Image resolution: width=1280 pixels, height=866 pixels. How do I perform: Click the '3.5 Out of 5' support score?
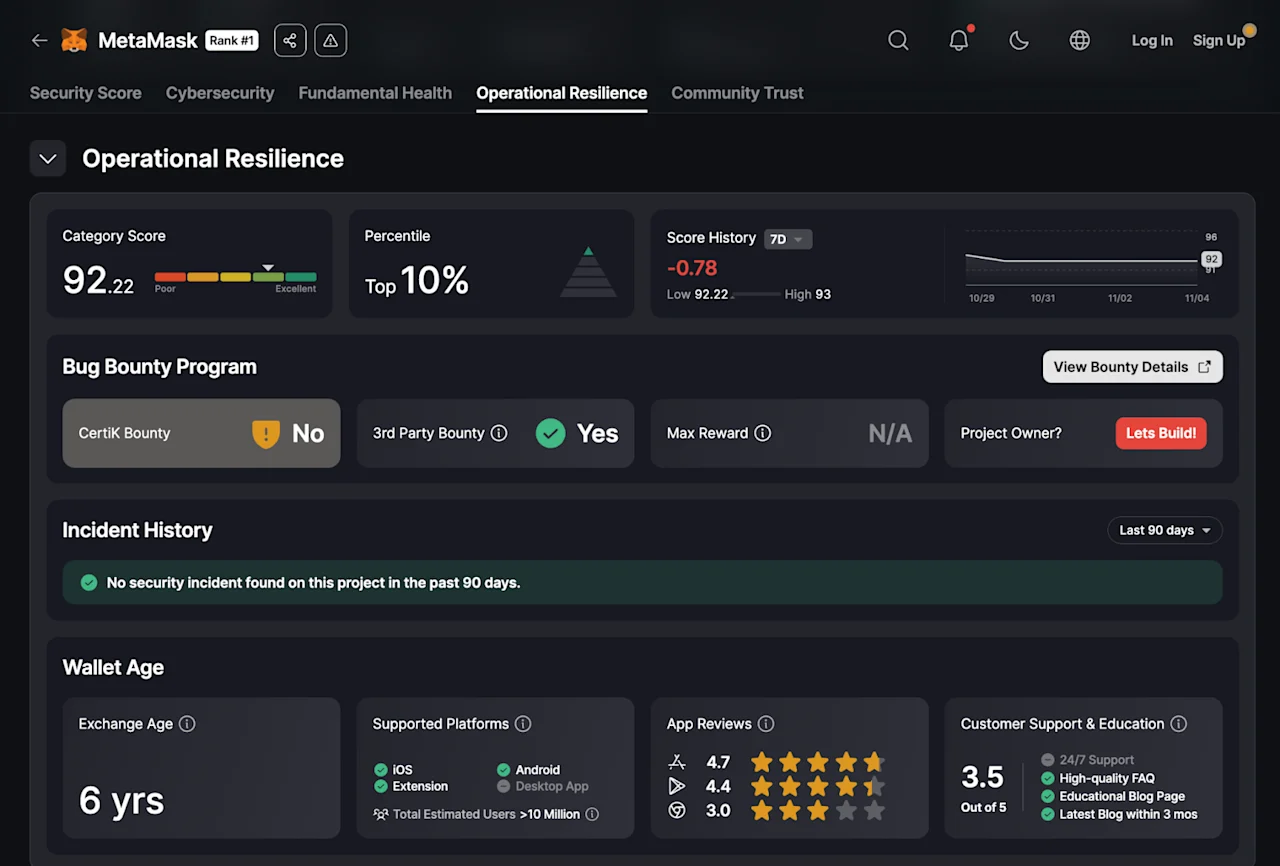coord(983,787)
